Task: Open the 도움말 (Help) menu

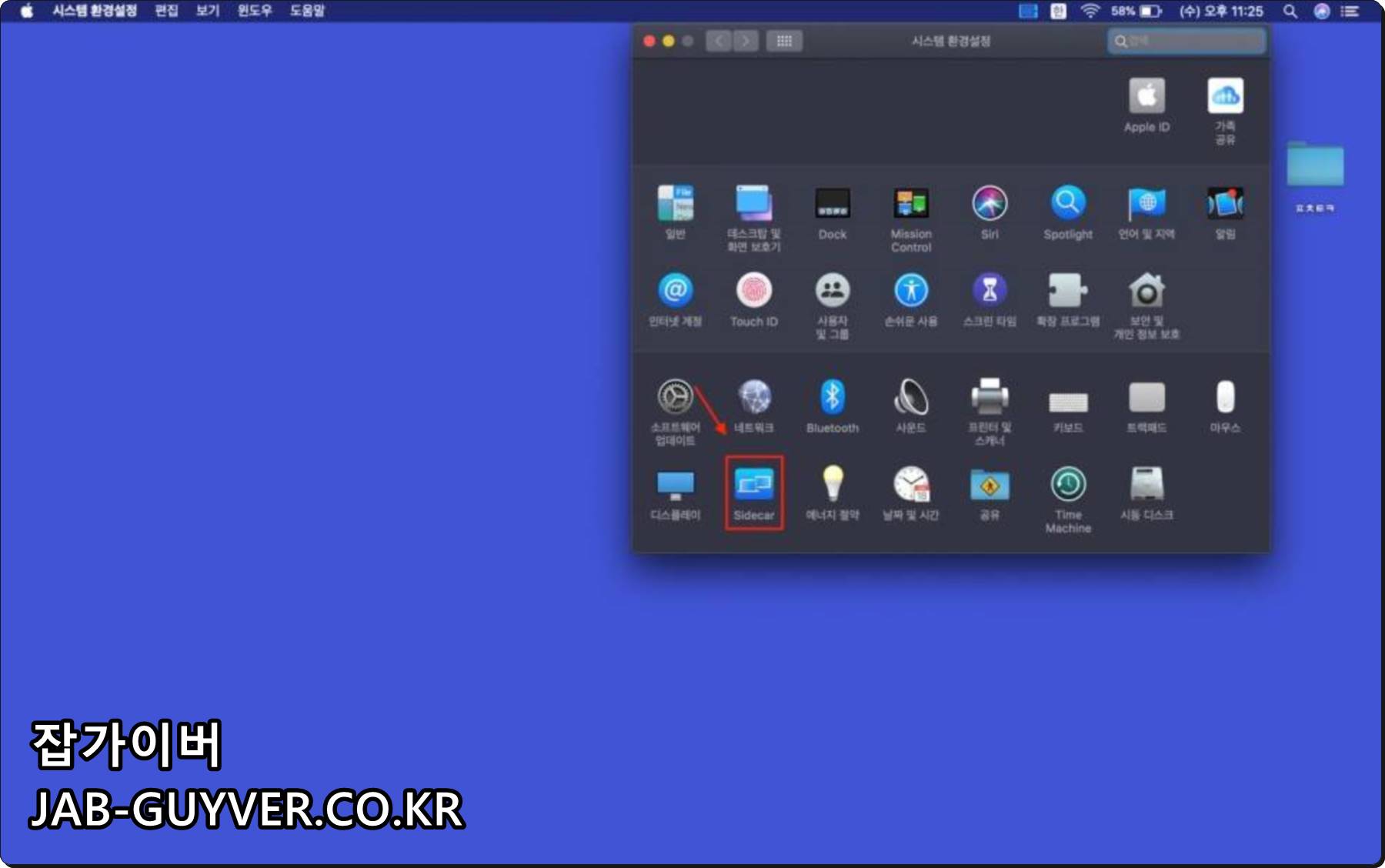Action: coord(307,11)
